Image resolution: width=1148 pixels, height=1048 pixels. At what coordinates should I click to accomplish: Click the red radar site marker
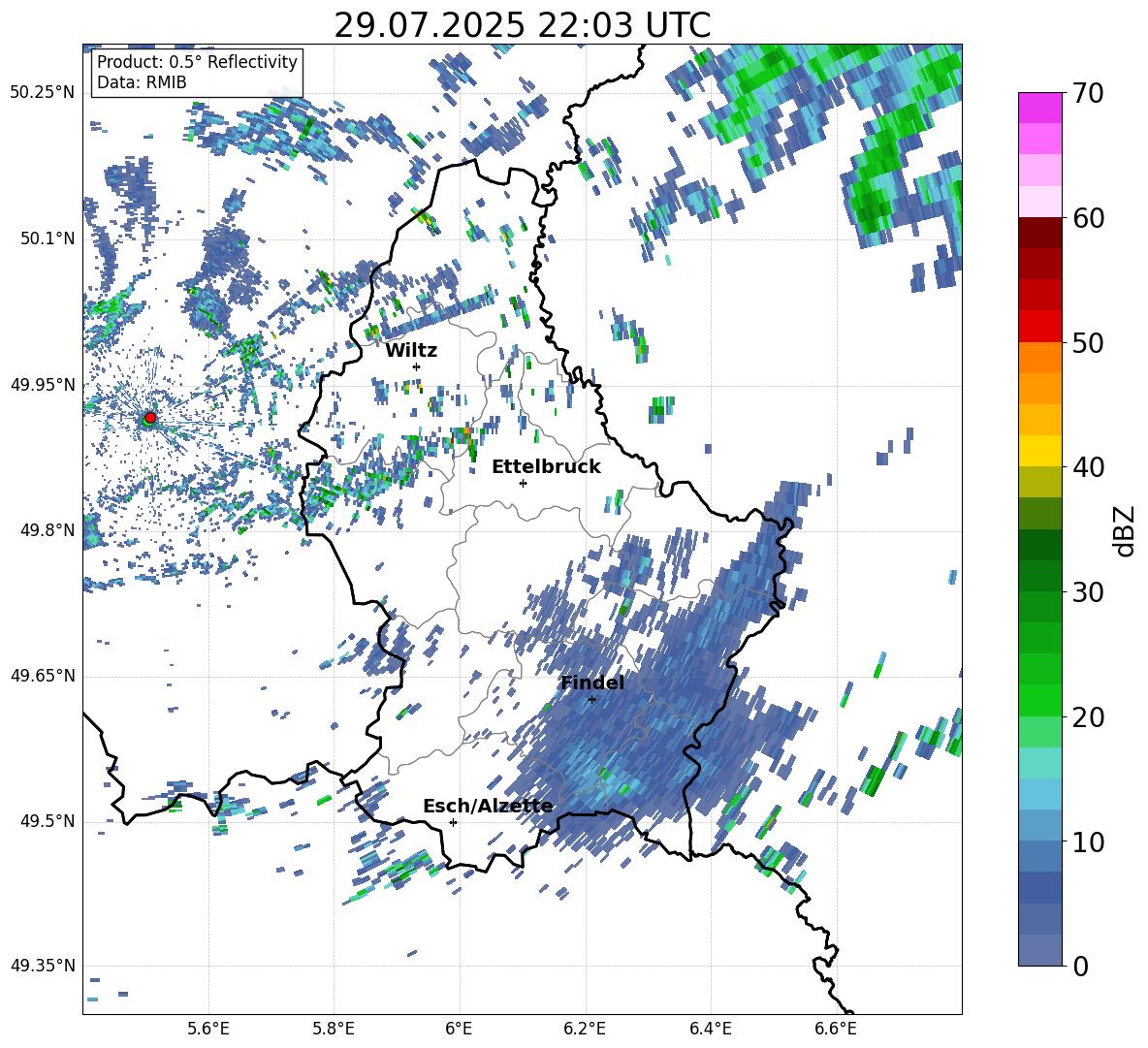[150, 418]
